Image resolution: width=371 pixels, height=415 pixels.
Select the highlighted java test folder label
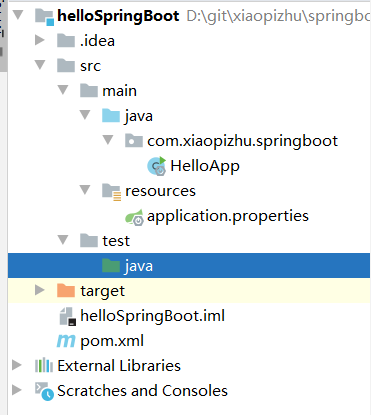(139, 266)
